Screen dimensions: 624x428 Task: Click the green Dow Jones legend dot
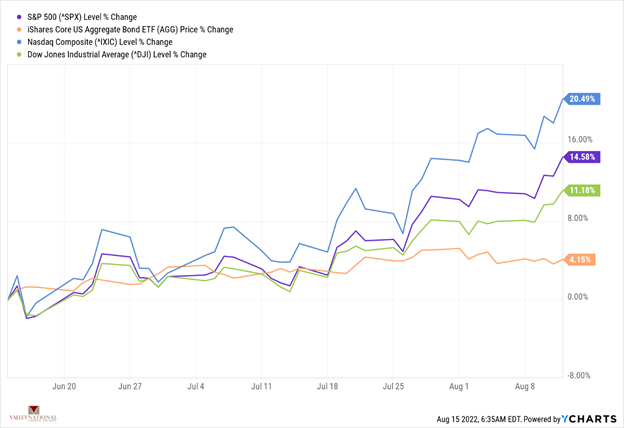coord(9,55)
